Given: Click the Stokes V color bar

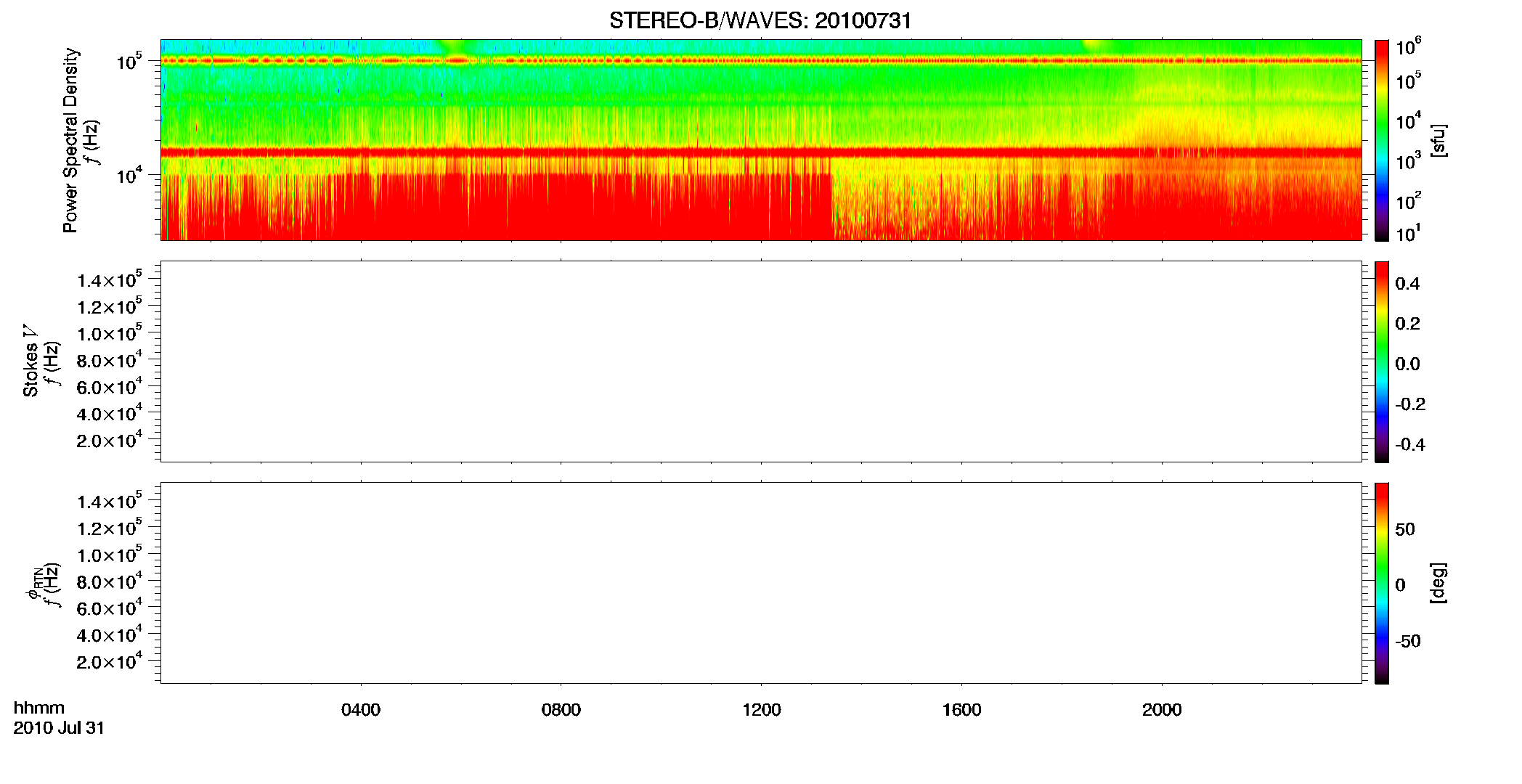Looking at the screenshot, I should point(1382,362).
